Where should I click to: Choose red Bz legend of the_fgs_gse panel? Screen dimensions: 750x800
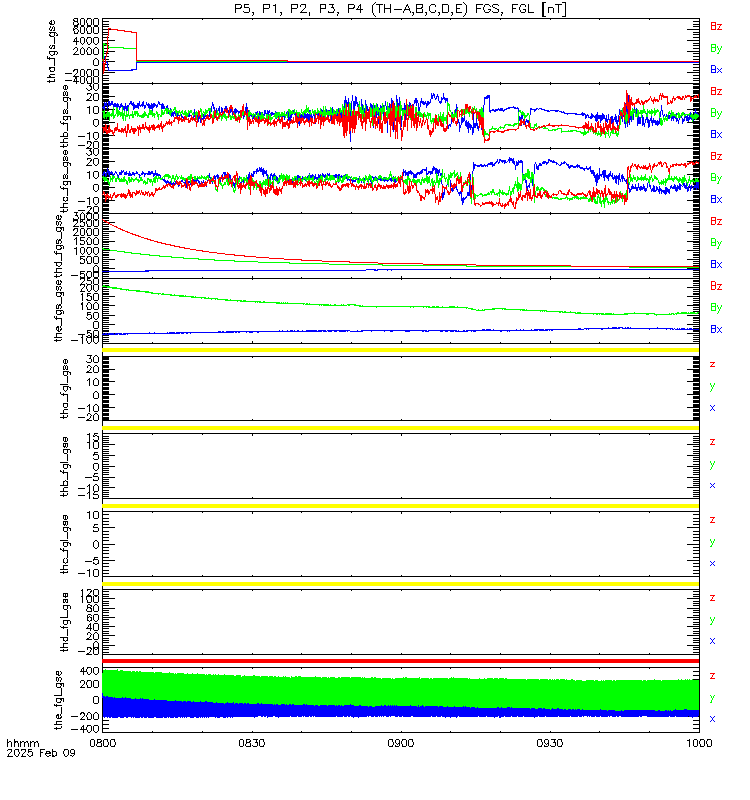[x=716, y=286]
